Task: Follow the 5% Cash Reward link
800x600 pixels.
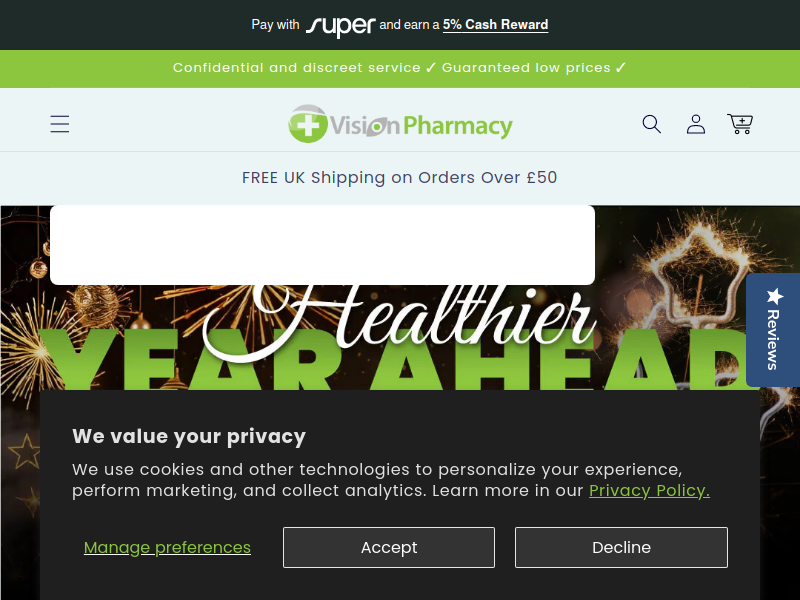Action: 495,24
